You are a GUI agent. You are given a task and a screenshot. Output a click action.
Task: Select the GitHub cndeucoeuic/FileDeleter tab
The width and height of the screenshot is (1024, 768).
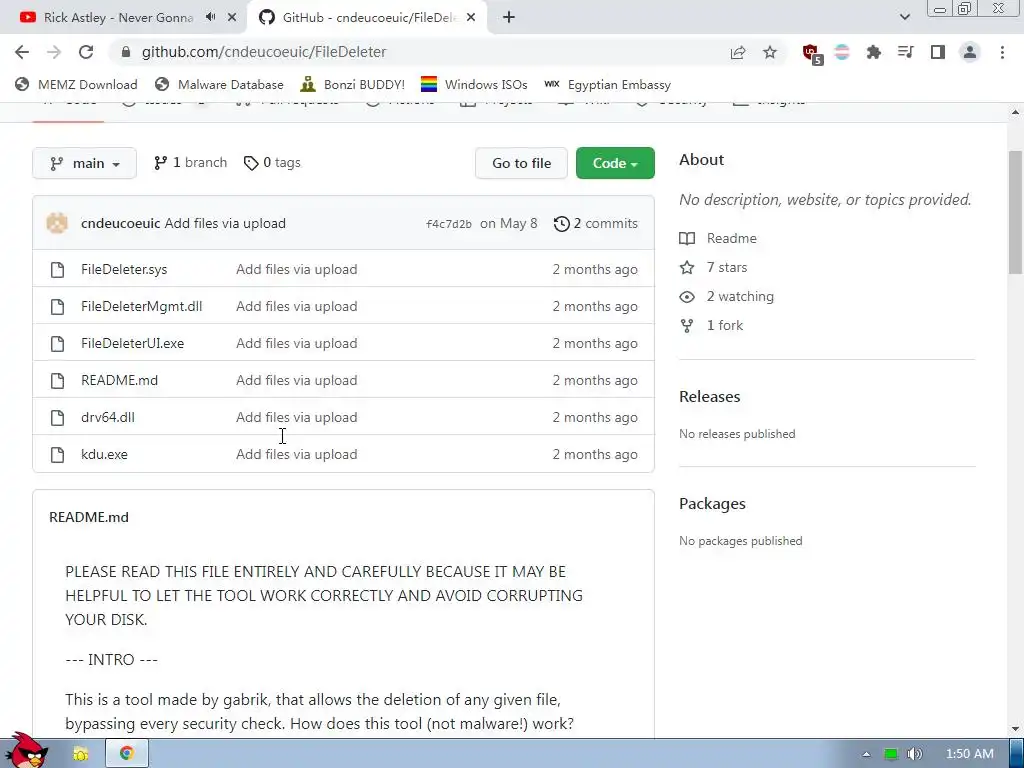(x=367, y=18)
